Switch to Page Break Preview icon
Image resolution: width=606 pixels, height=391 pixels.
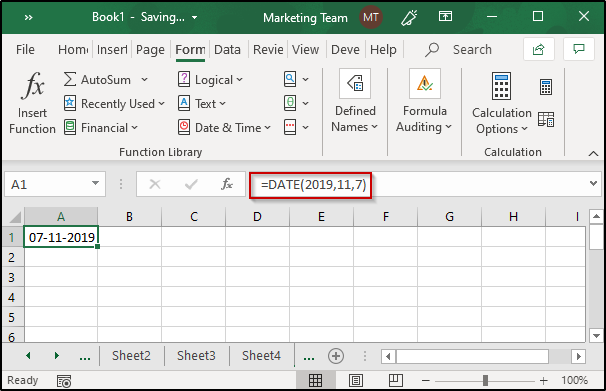[x=396, y=381]
